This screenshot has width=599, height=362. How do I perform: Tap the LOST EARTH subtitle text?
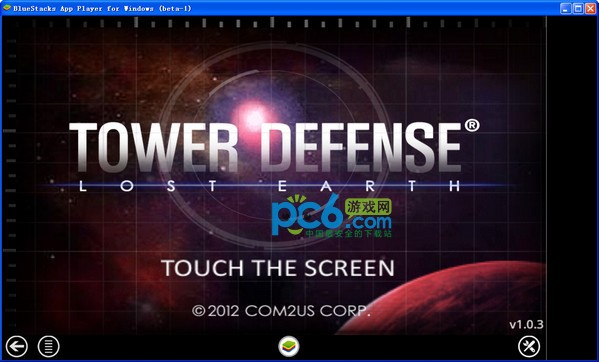click(270, 186)
